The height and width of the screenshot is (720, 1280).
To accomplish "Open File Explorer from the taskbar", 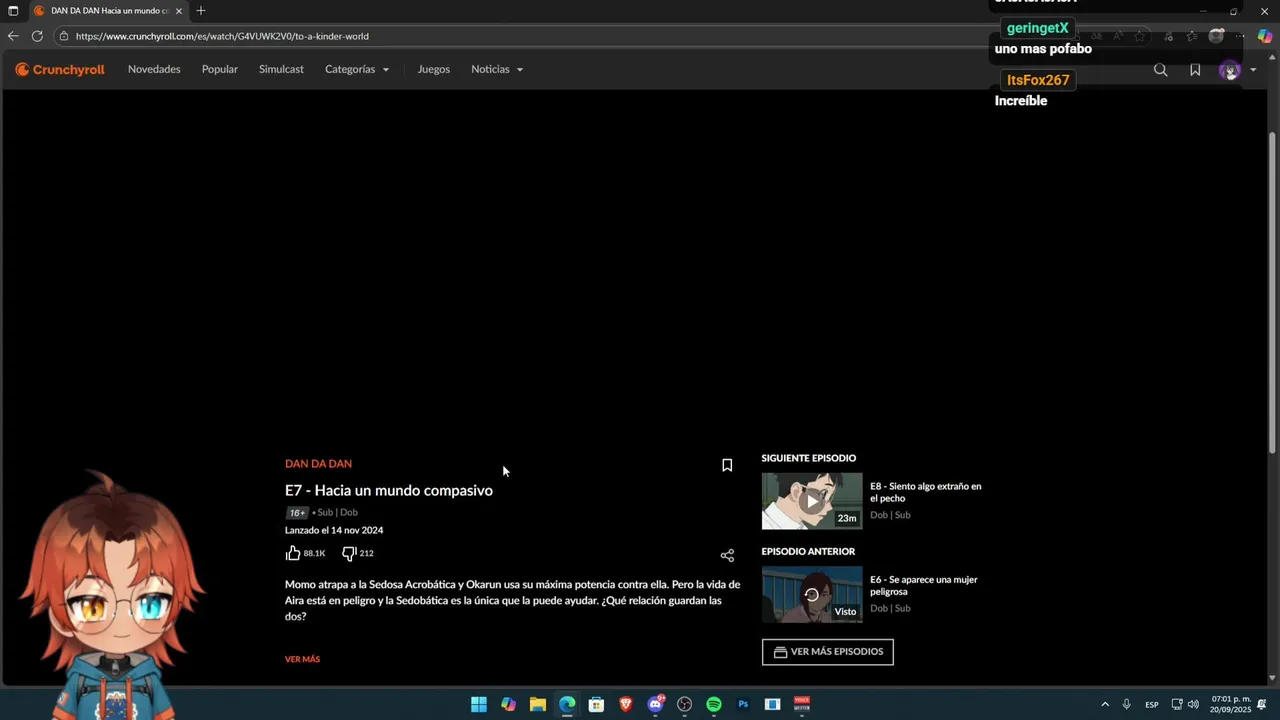I will 537,704.
